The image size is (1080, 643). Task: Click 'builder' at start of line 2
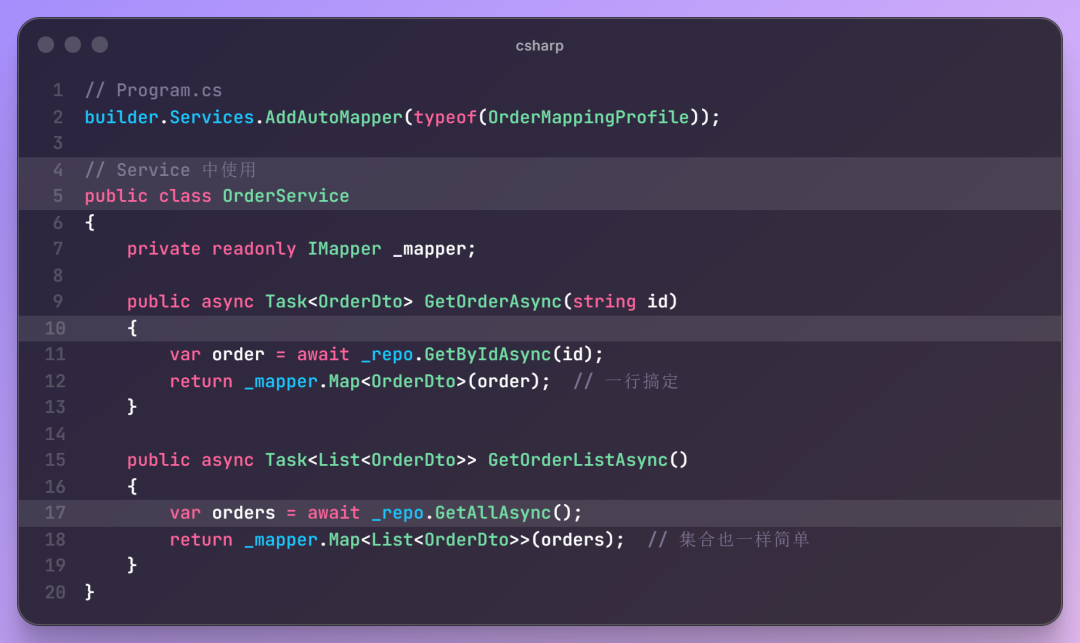[x=121, y=117]
